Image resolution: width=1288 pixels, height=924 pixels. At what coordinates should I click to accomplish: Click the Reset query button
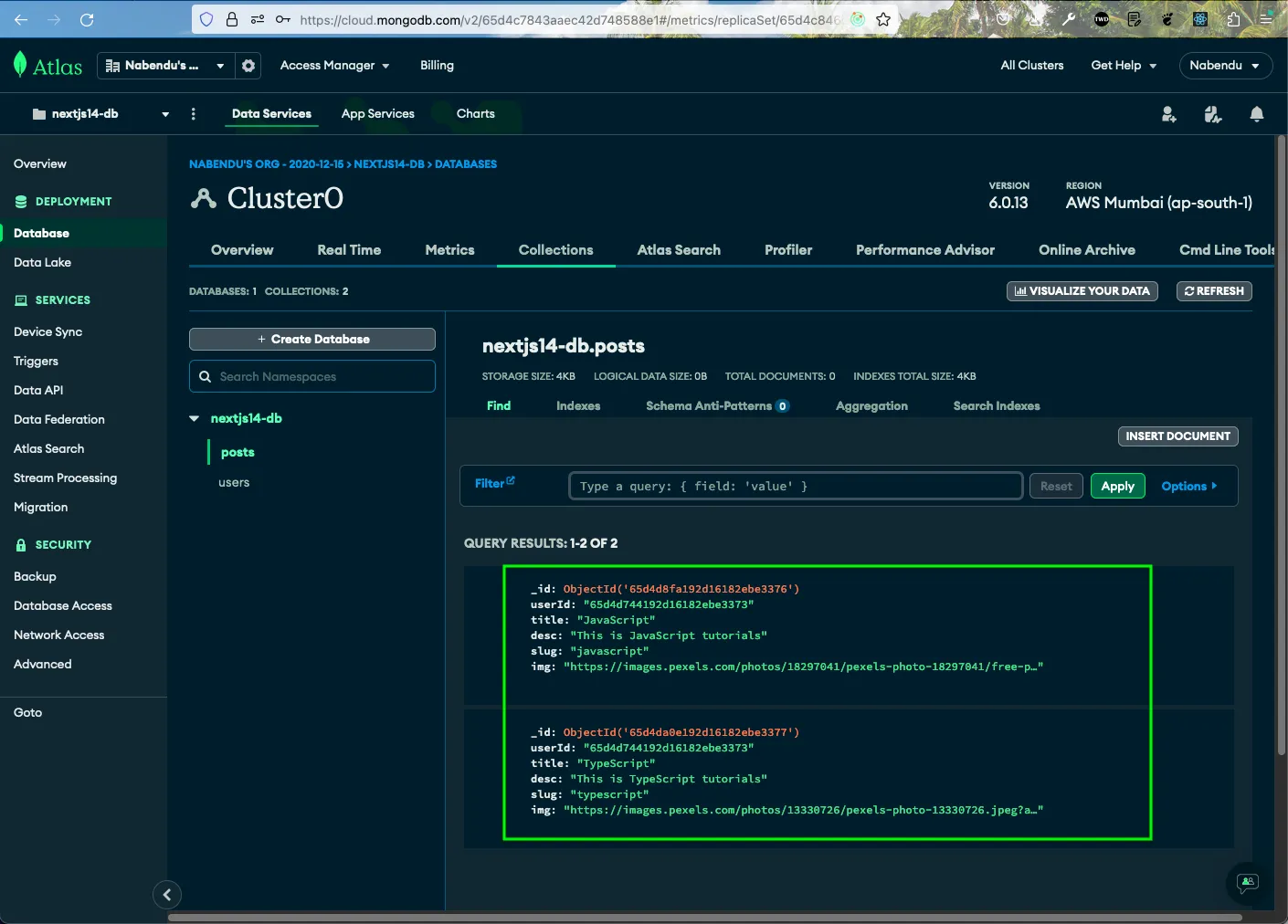1056,487
